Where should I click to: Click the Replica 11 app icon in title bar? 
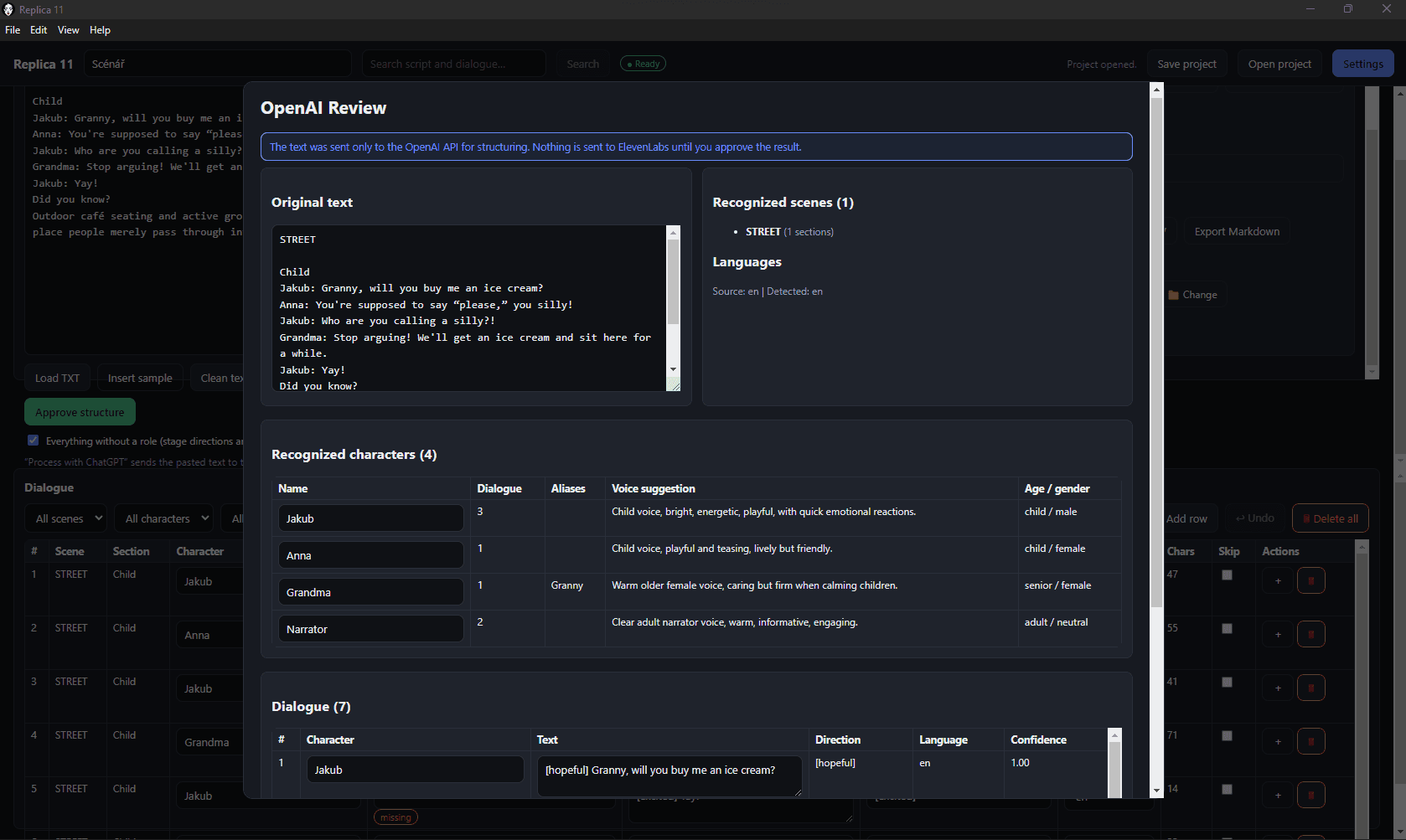click(8, 9)
